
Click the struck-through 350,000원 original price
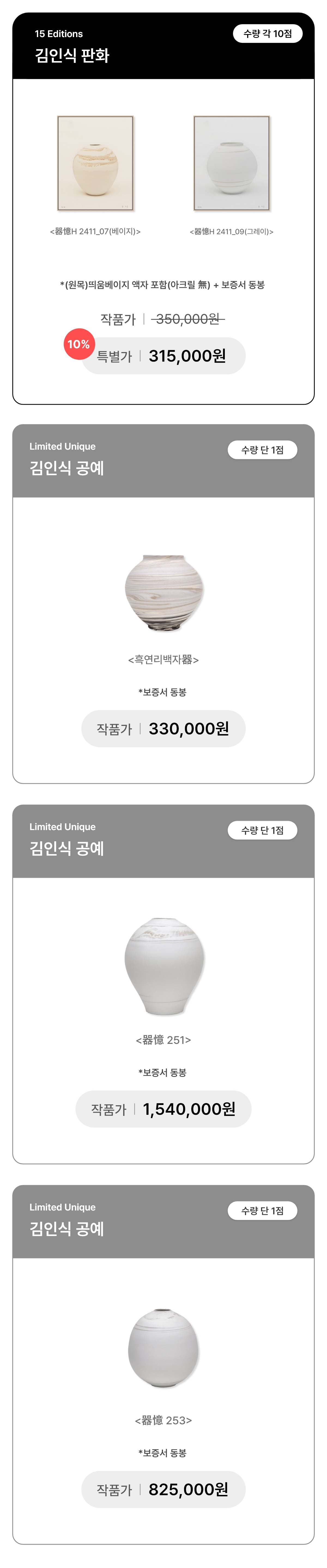[187, 319]
